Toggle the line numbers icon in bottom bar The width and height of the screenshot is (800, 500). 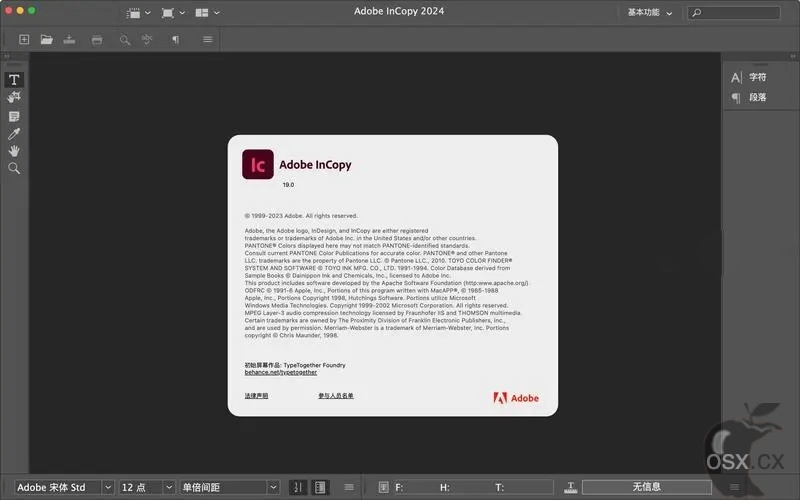(x=298, y=487)
